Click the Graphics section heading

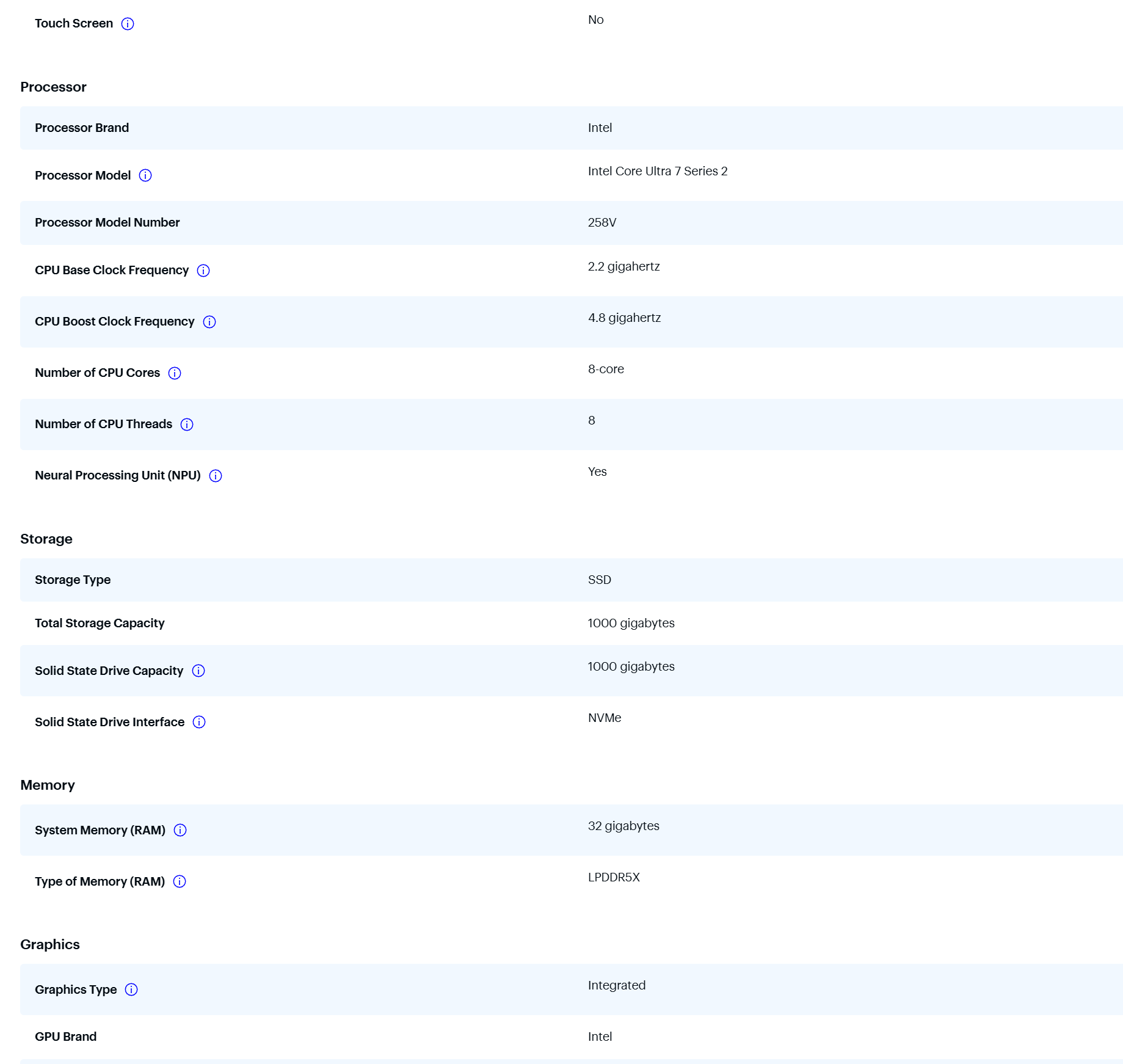pyautogui.click(x=50, y=944)
